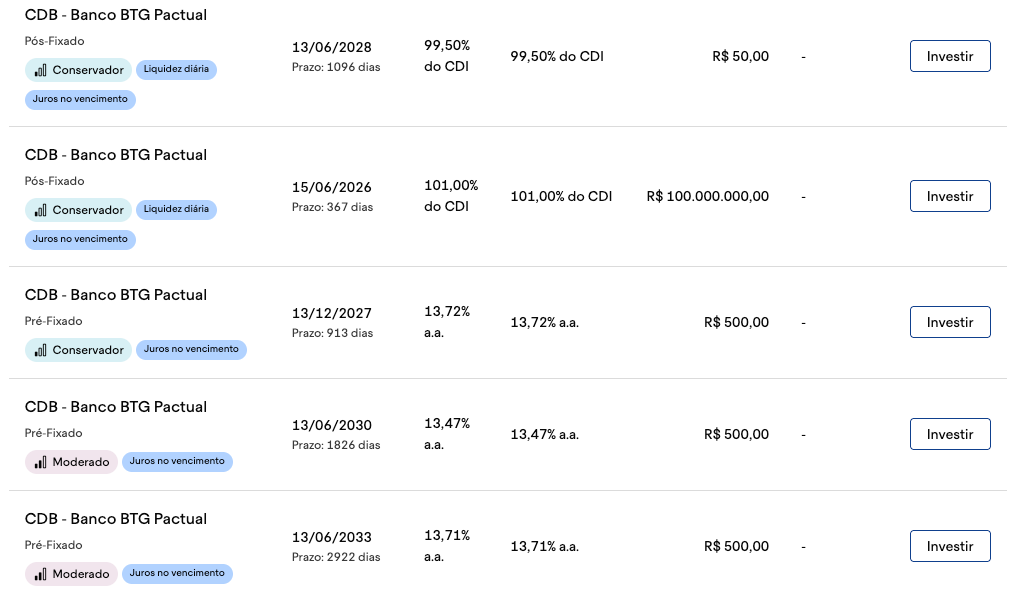Click Investir for the 13/12/2027 CDB
Screen dimensions: 1020x594
coord(950,322)
